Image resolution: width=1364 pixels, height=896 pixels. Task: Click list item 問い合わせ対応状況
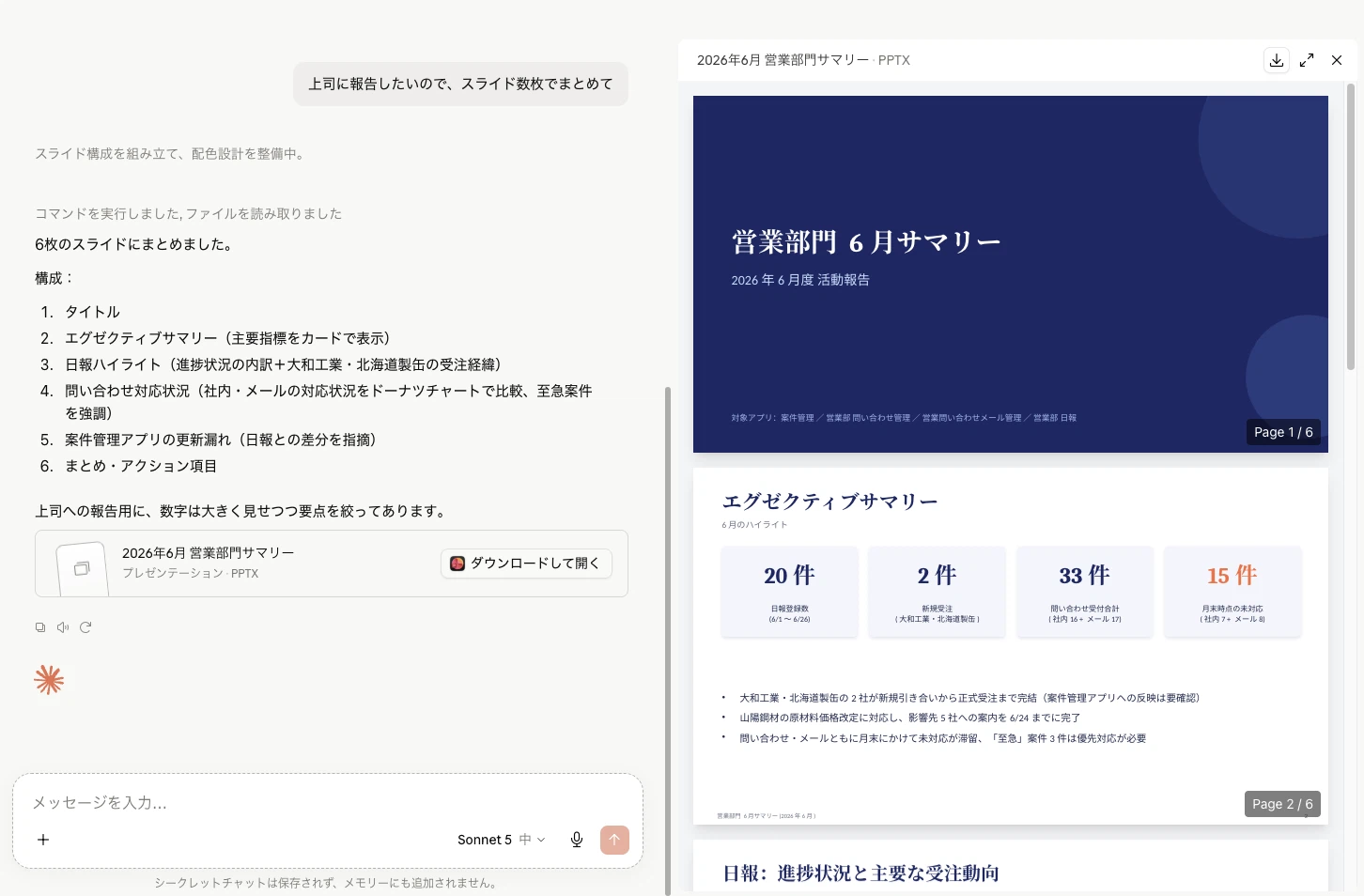pos(329,402)
